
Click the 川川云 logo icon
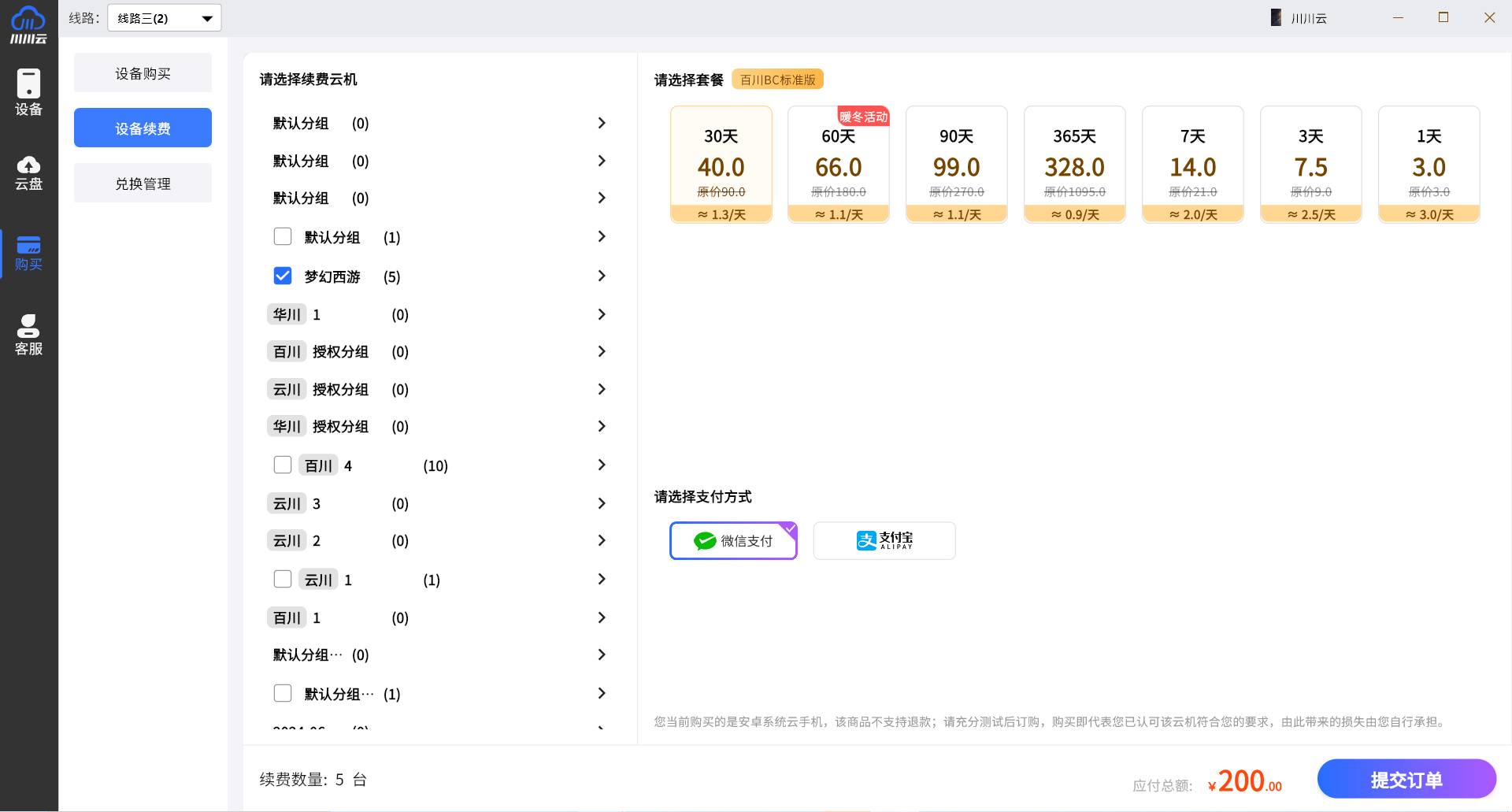tap(28, 24)
